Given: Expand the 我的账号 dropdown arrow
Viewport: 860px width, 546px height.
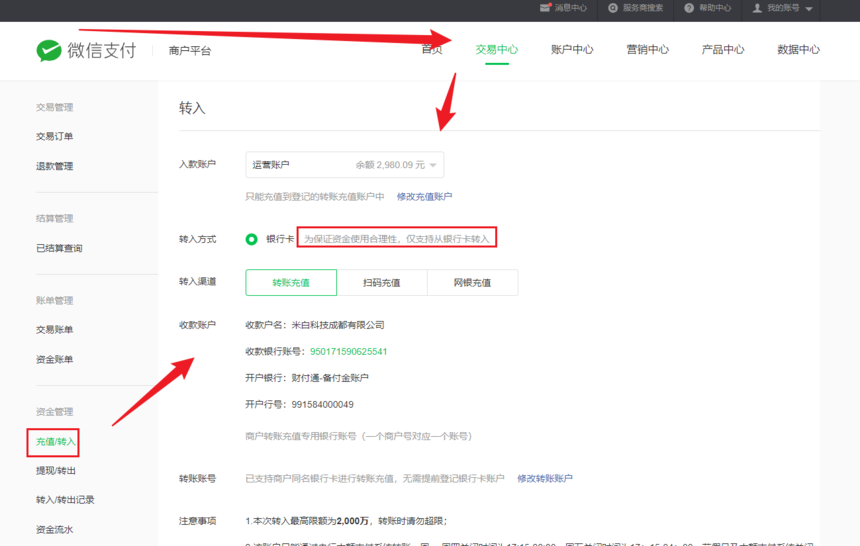Looking at the screenshot, I should tap(809, 8).
